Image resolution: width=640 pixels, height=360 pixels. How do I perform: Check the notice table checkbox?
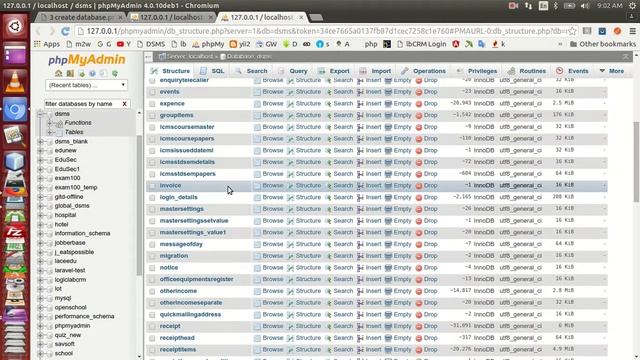click(152, 268)
